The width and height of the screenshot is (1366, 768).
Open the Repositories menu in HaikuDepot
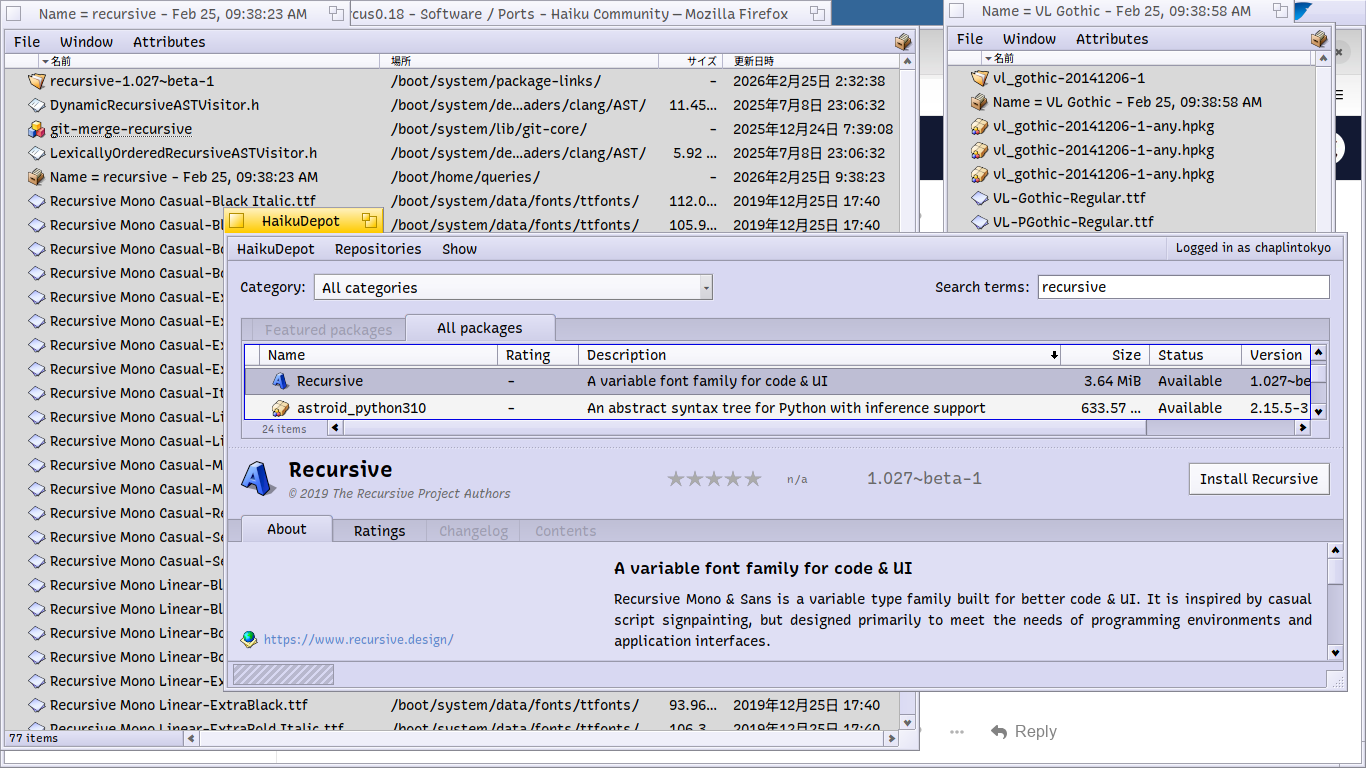pos(377,249)
